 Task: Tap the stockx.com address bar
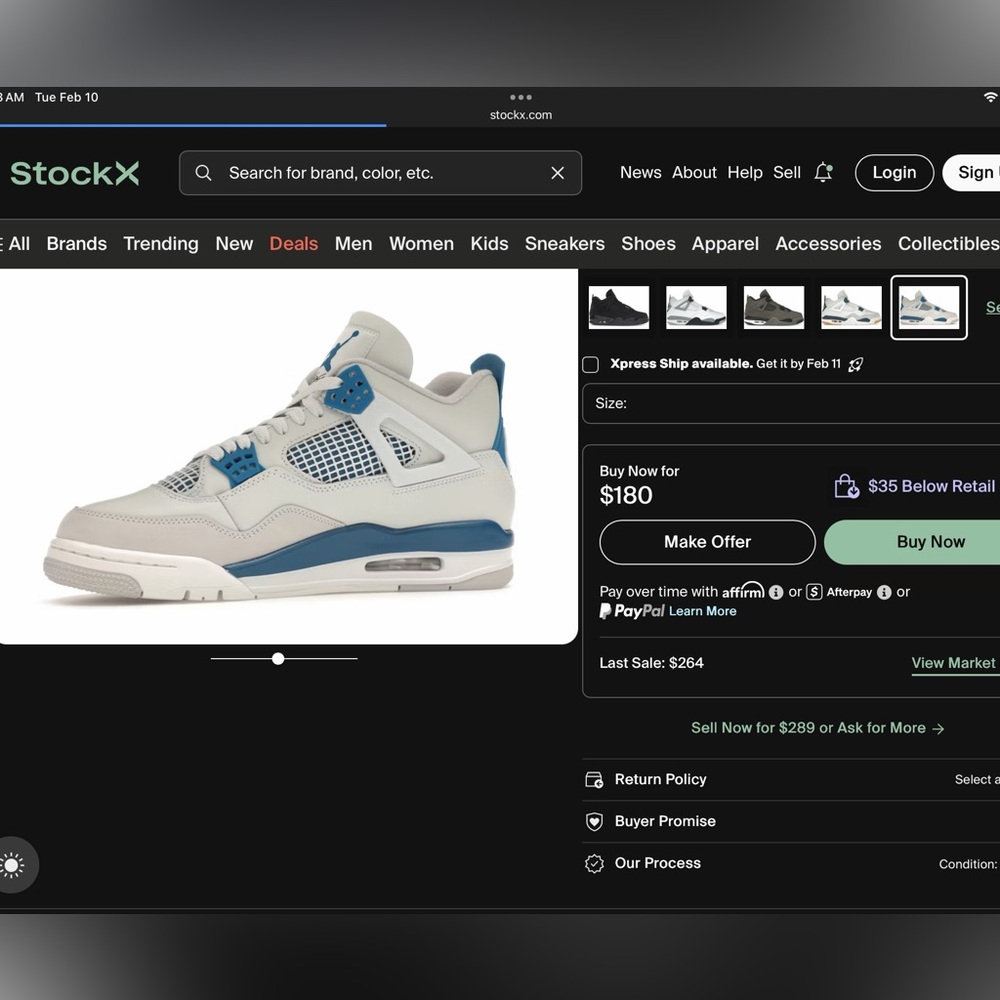coord(520,115)
